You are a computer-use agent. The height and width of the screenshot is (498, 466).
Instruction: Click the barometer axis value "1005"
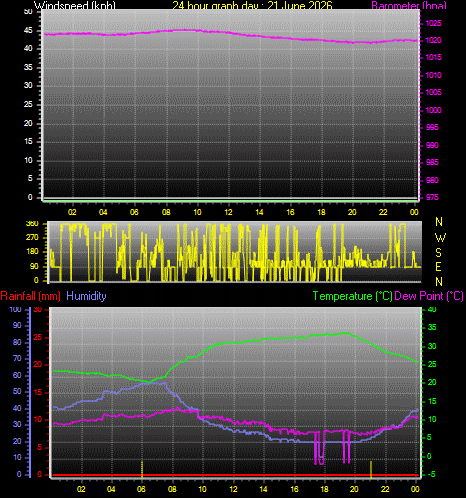433,92
